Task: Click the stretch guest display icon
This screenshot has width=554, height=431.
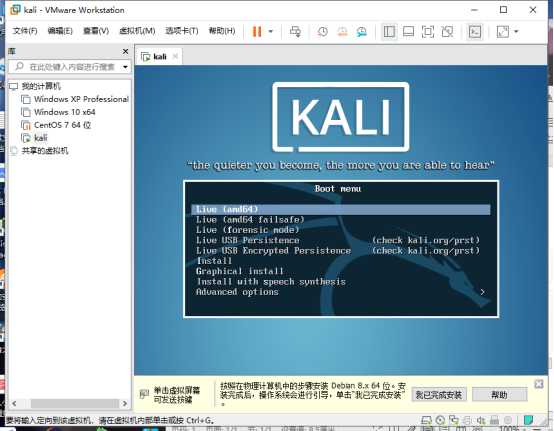Action: [x=503, y=31]
